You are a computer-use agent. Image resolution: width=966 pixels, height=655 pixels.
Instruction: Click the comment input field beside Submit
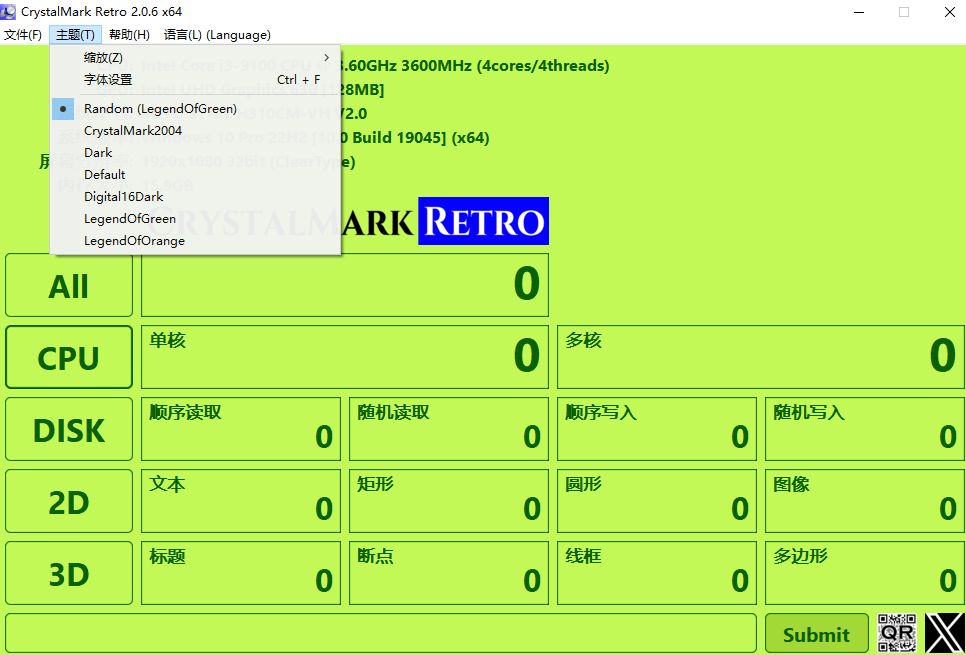coord(381,633)
